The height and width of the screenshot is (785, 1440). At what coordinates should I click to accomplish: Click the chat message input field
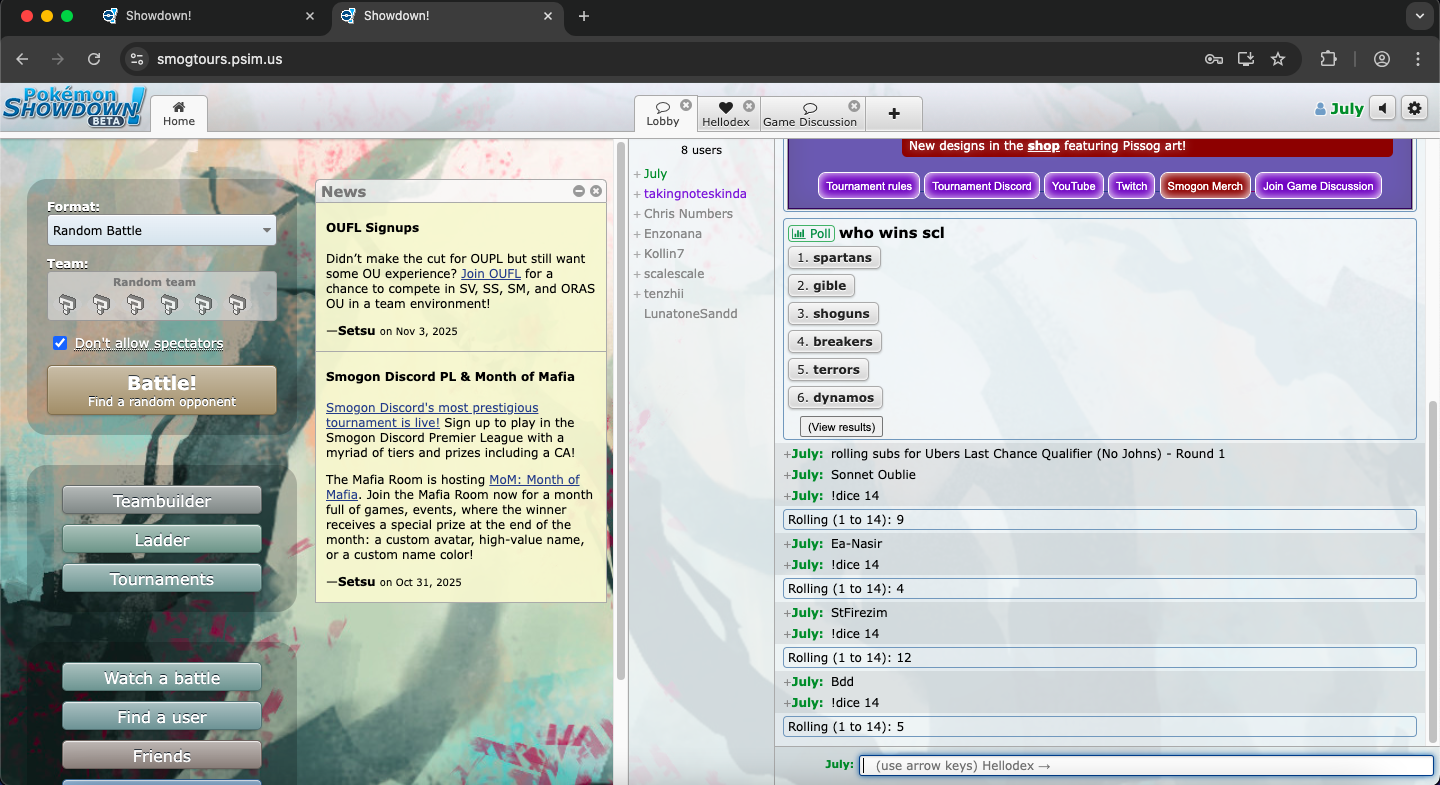(1146, 766)
